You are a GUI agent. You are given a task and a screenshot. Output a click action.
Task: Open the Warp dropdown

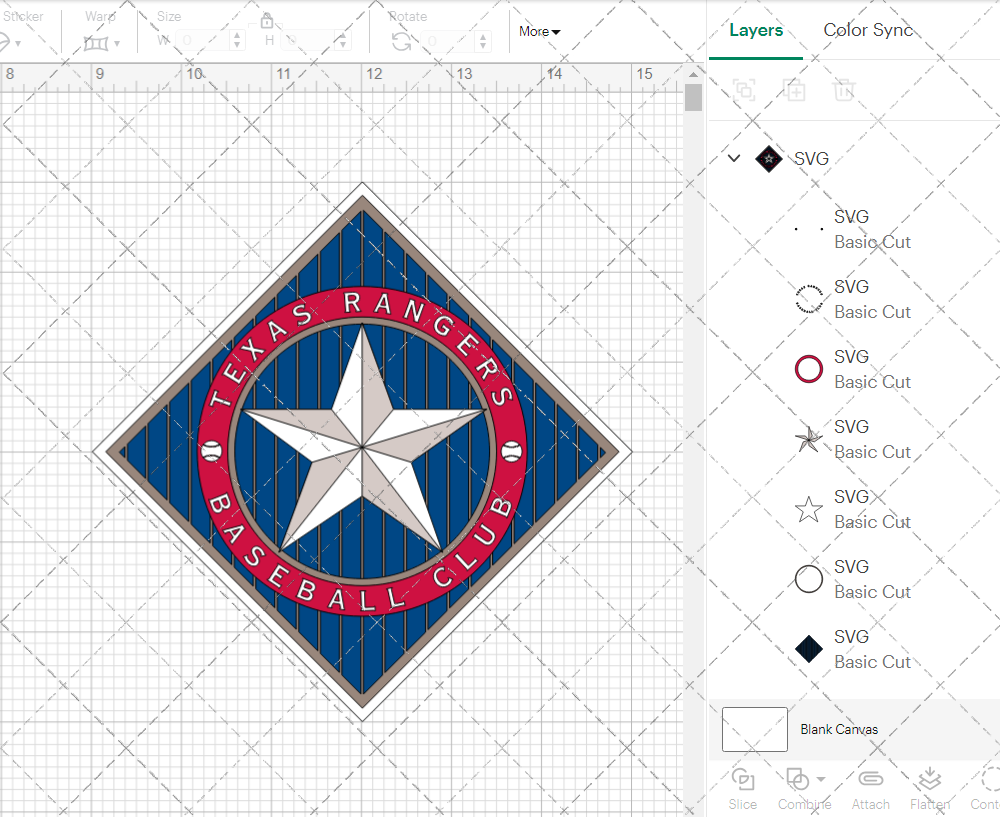click(102, 43)
